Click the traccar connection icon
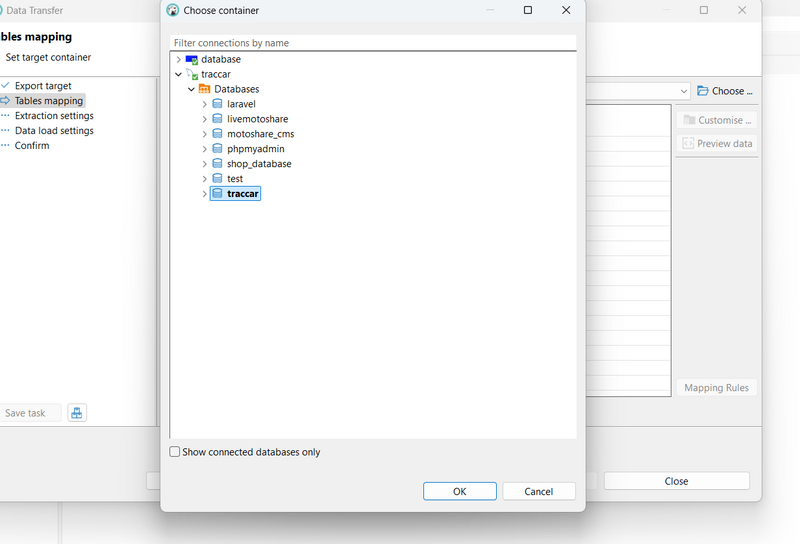 click(192, 74)
